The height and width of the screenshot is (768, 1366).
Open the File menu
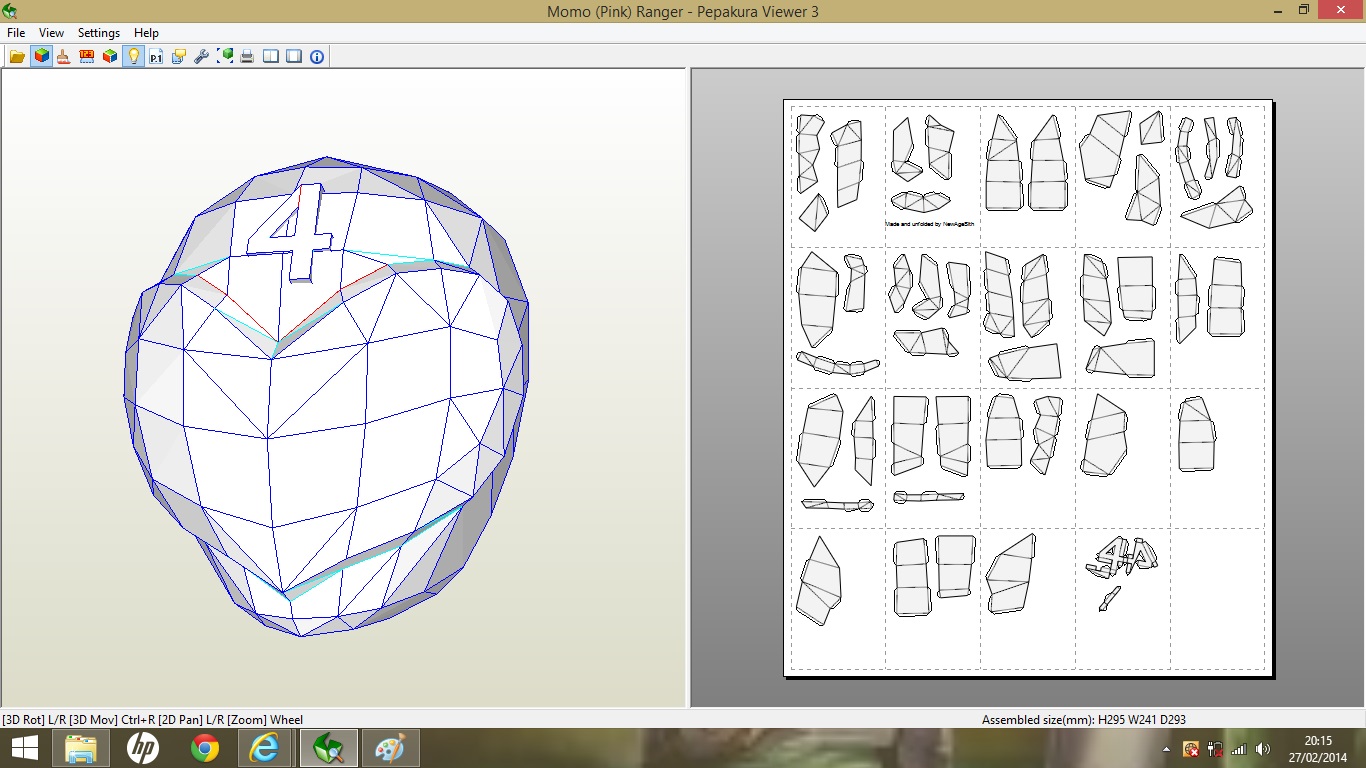[x=16, y=33]
